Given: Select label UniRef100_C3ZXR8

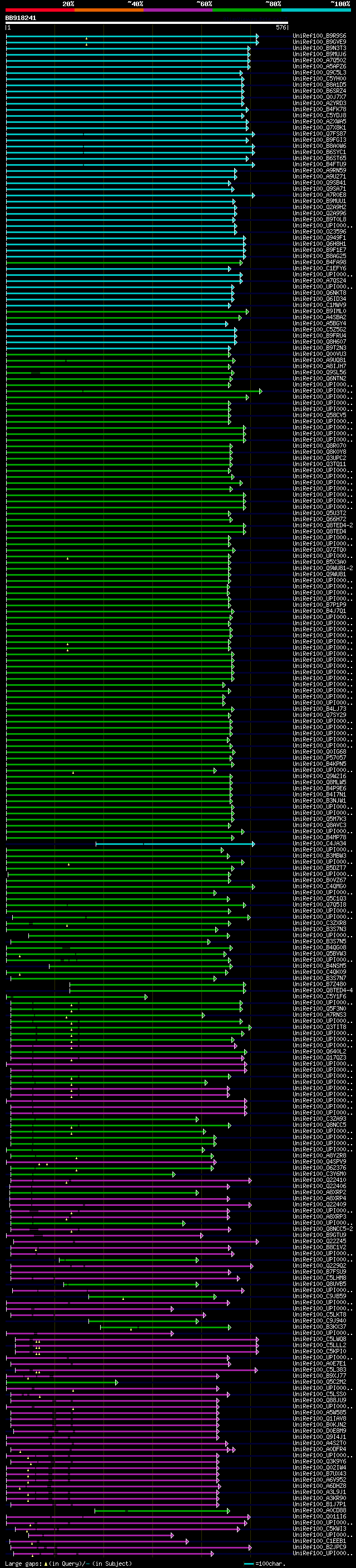Looking at the screenshot, I should point(319,923).
